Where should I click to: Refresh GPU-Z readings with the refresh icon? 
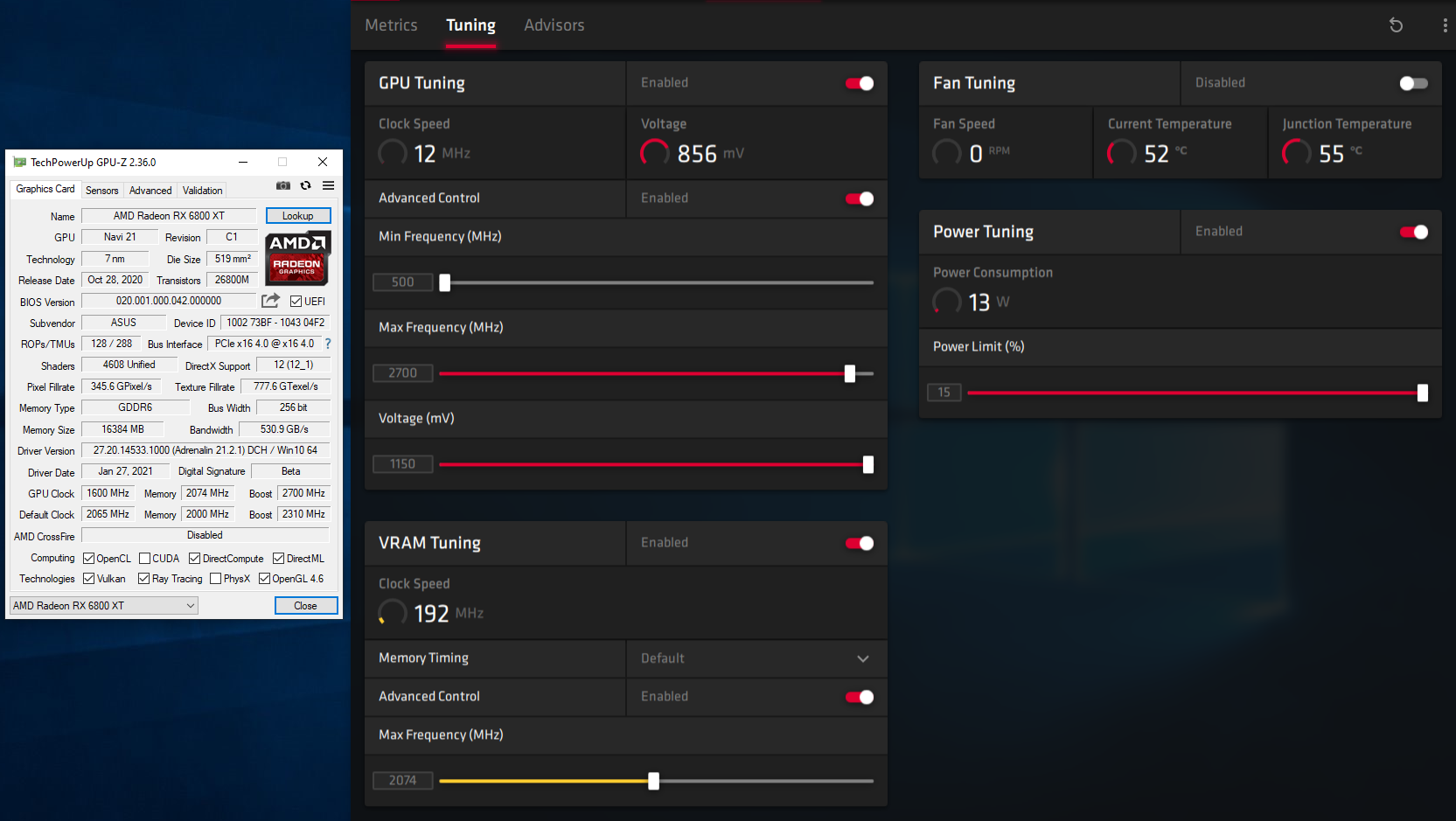point(305,185)
